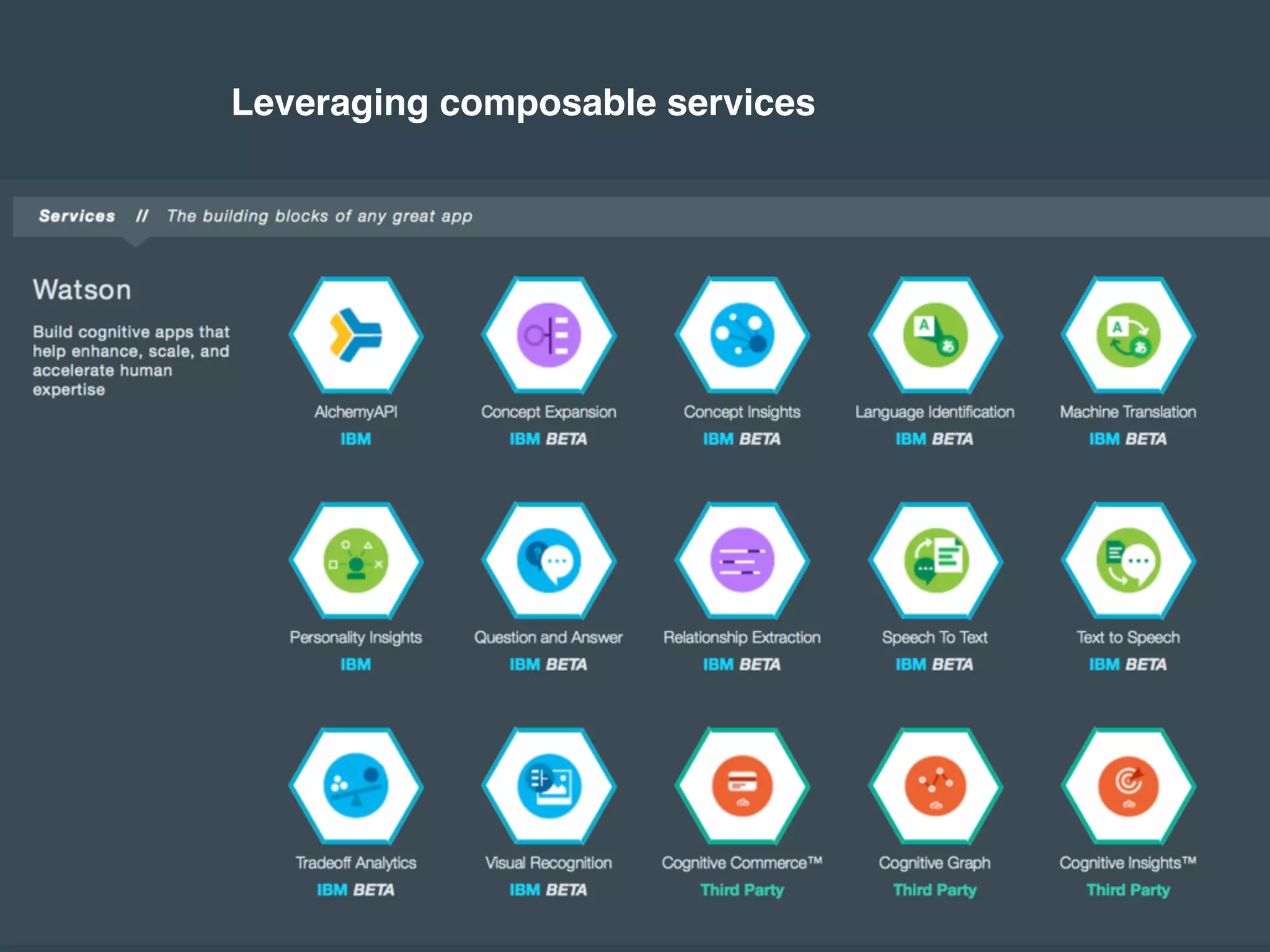Select the Personality Insights icon
The height and width of the screenshot is (952, 1270).
pyautogui.click(x=356, y=561)
